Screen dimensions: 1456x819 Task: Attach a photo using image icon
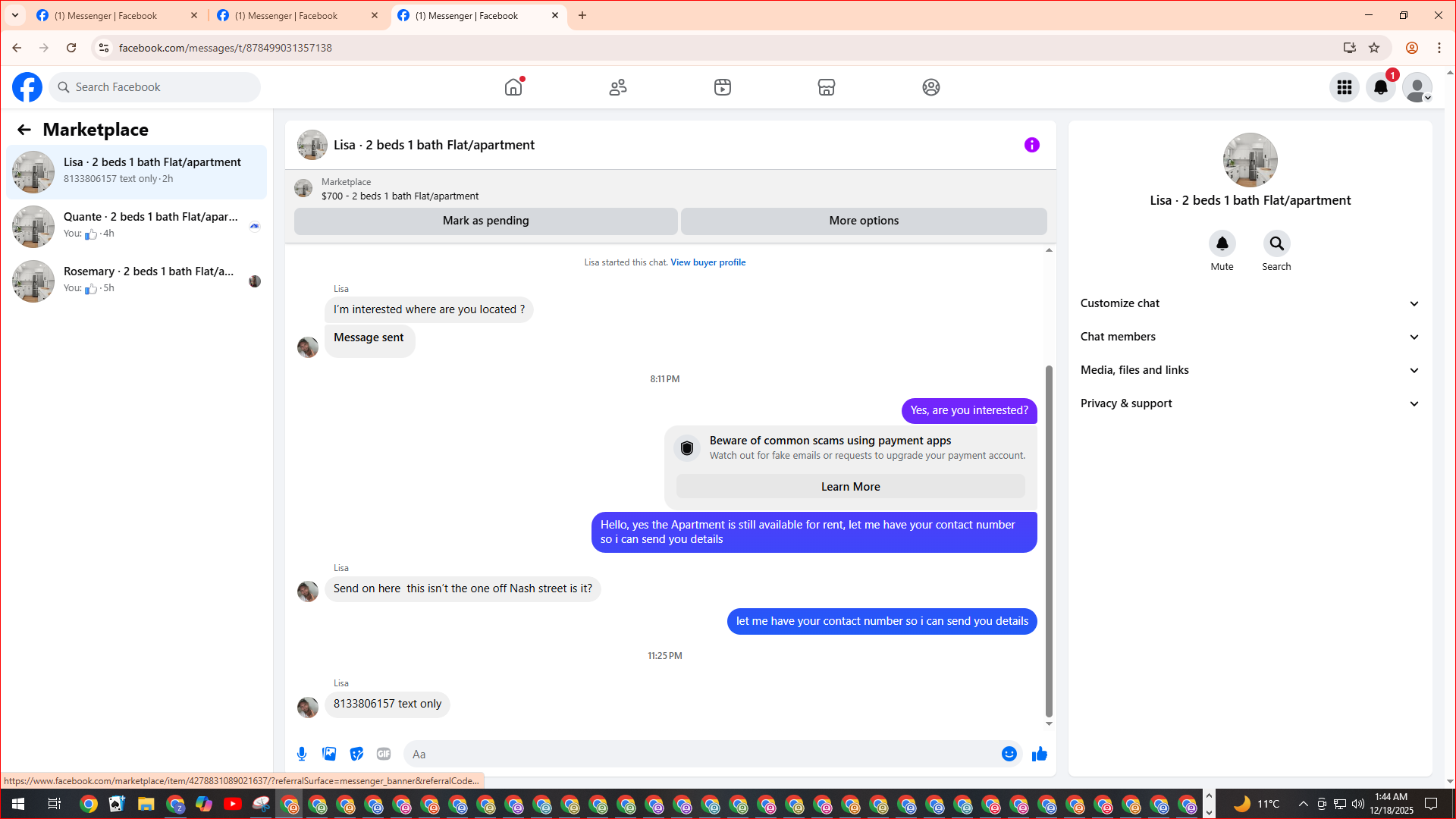(x=329, y=754)
